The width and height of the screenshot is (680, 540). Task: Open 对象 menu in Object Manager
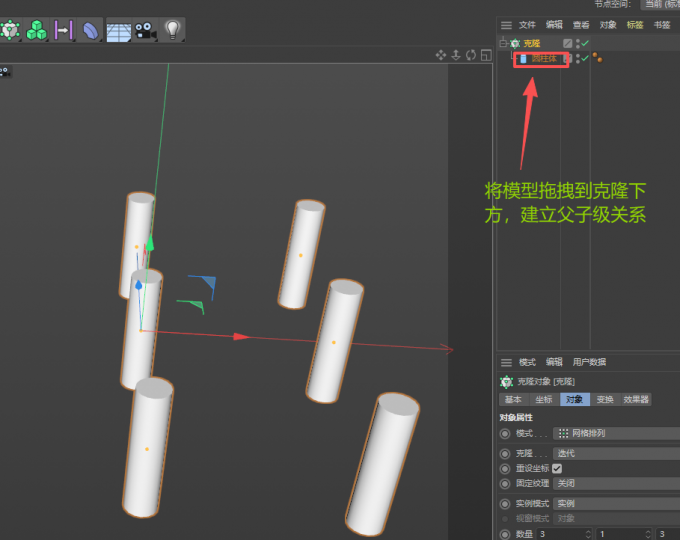click(x=608, y=25)
